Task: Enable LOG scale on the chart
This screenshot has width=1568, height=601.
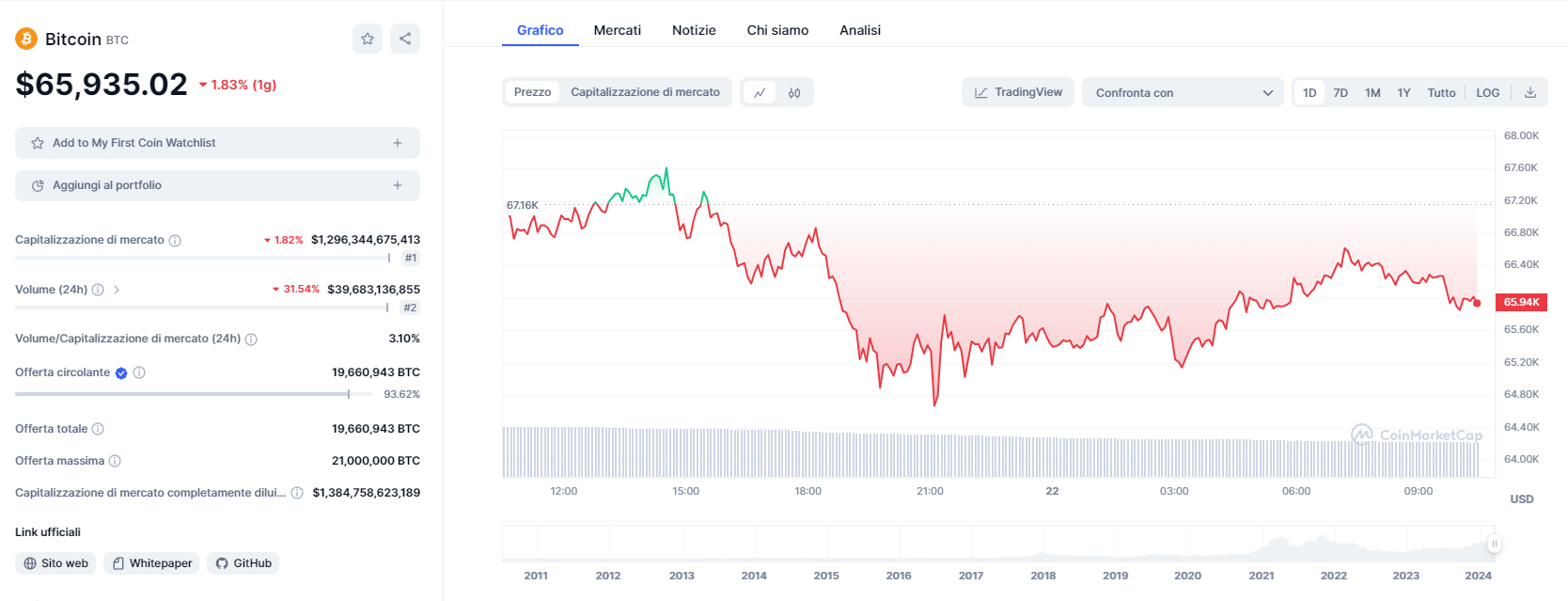Action: click(x=1487, y=92)
